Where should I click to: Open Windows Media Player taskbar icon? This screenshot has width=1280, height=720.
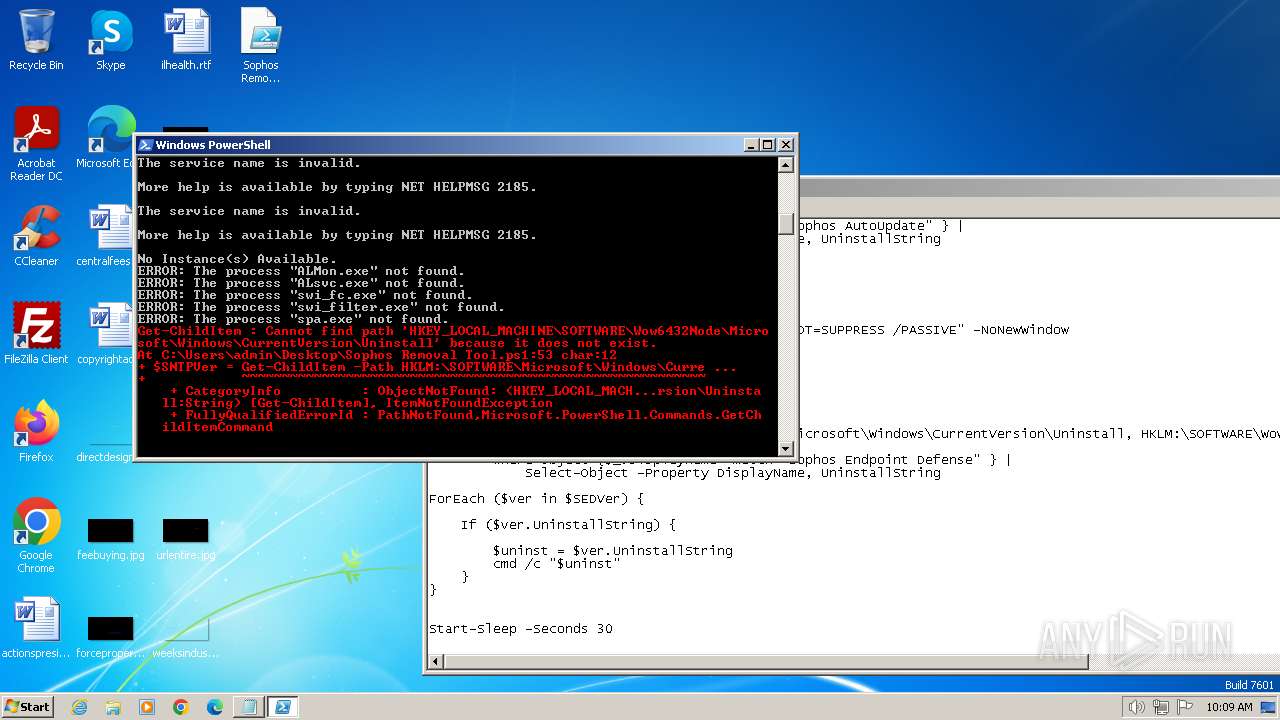click(x=147, y=707)
